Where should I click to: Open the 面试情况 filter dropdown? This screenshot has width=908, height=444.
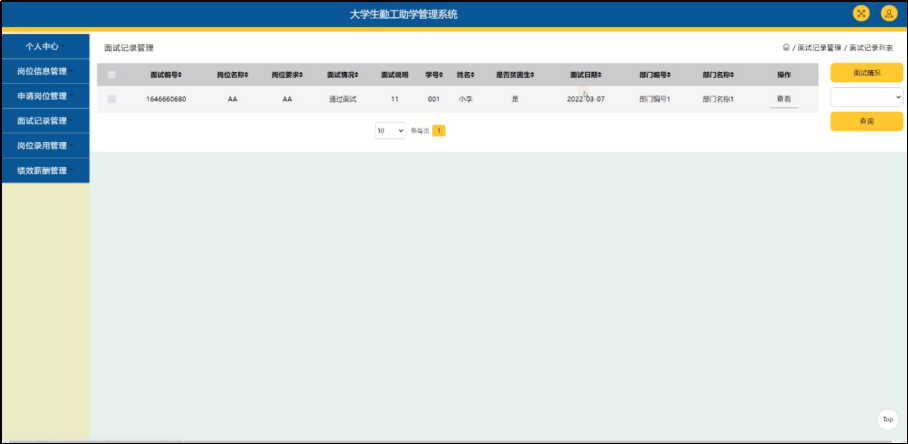click(x=866, y=97)
